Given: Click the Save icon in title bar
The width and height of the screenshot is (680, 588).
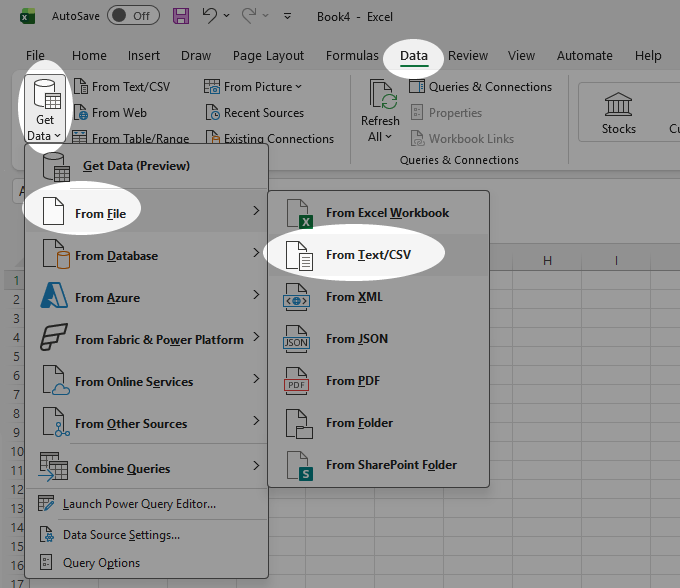Looking at the screenshot, I should click(181, 16).
